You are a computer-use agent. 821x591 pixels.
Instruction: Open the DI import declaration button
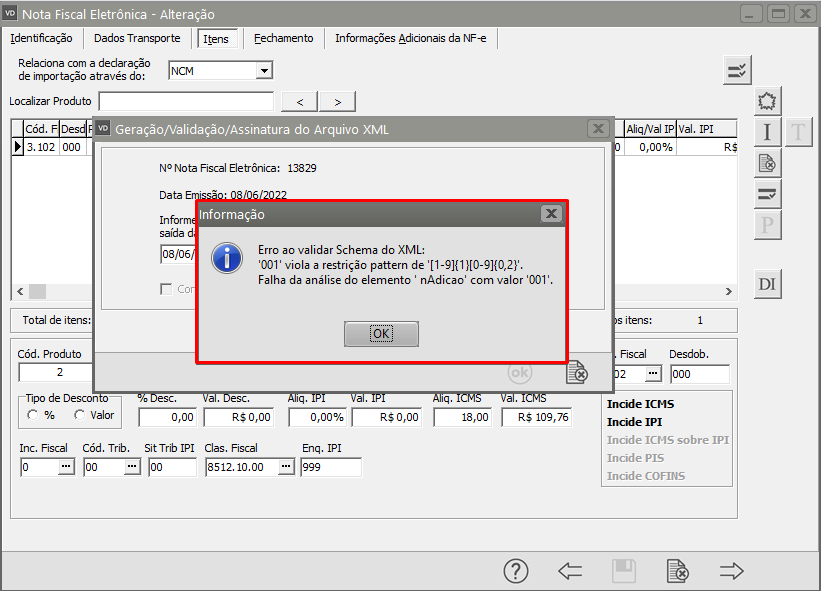point(767,285)
